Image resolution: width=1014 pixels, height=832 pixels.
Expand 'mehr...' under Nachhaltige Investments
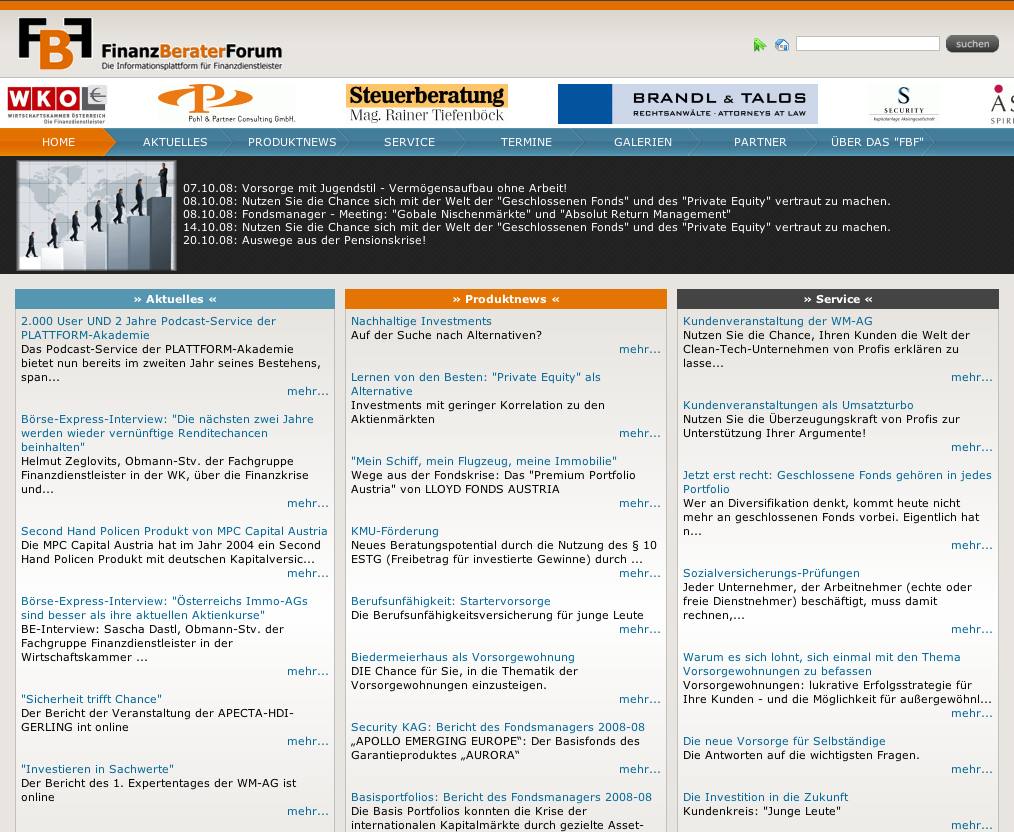point(639,350)
